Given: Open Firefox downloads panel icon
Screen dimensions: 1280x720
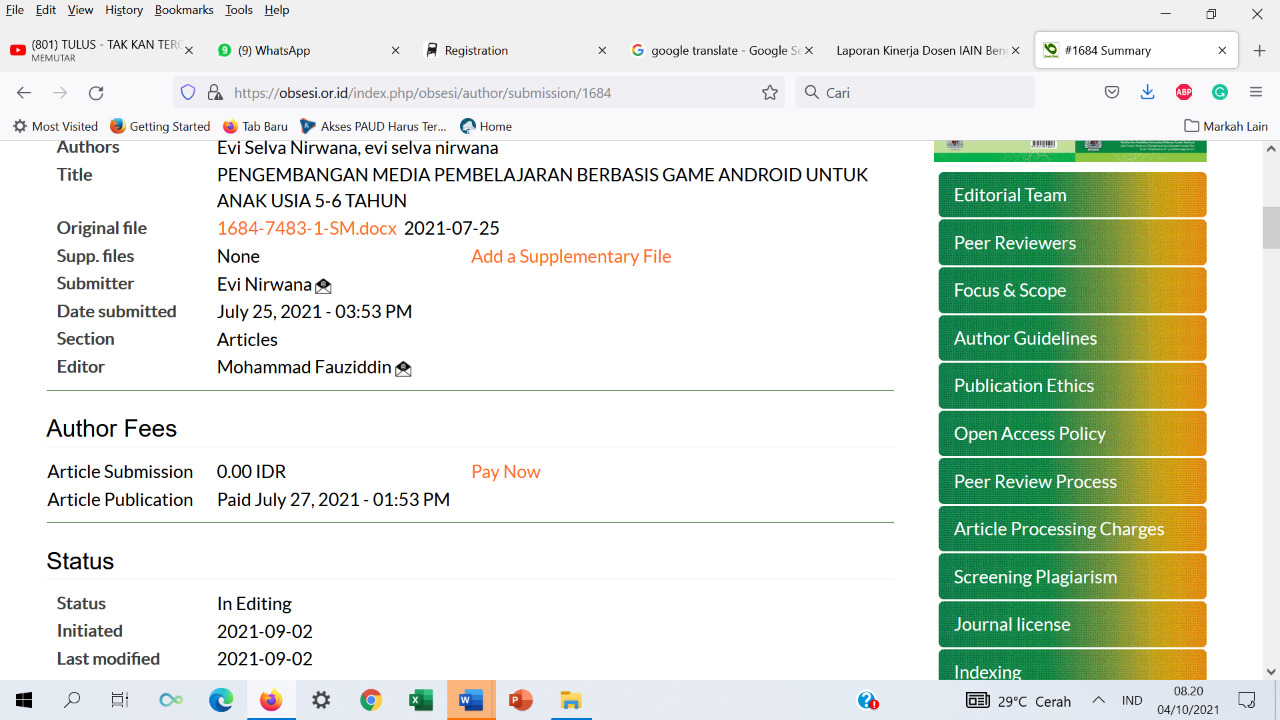Looking at the screenshot, I should (1147, 93).
